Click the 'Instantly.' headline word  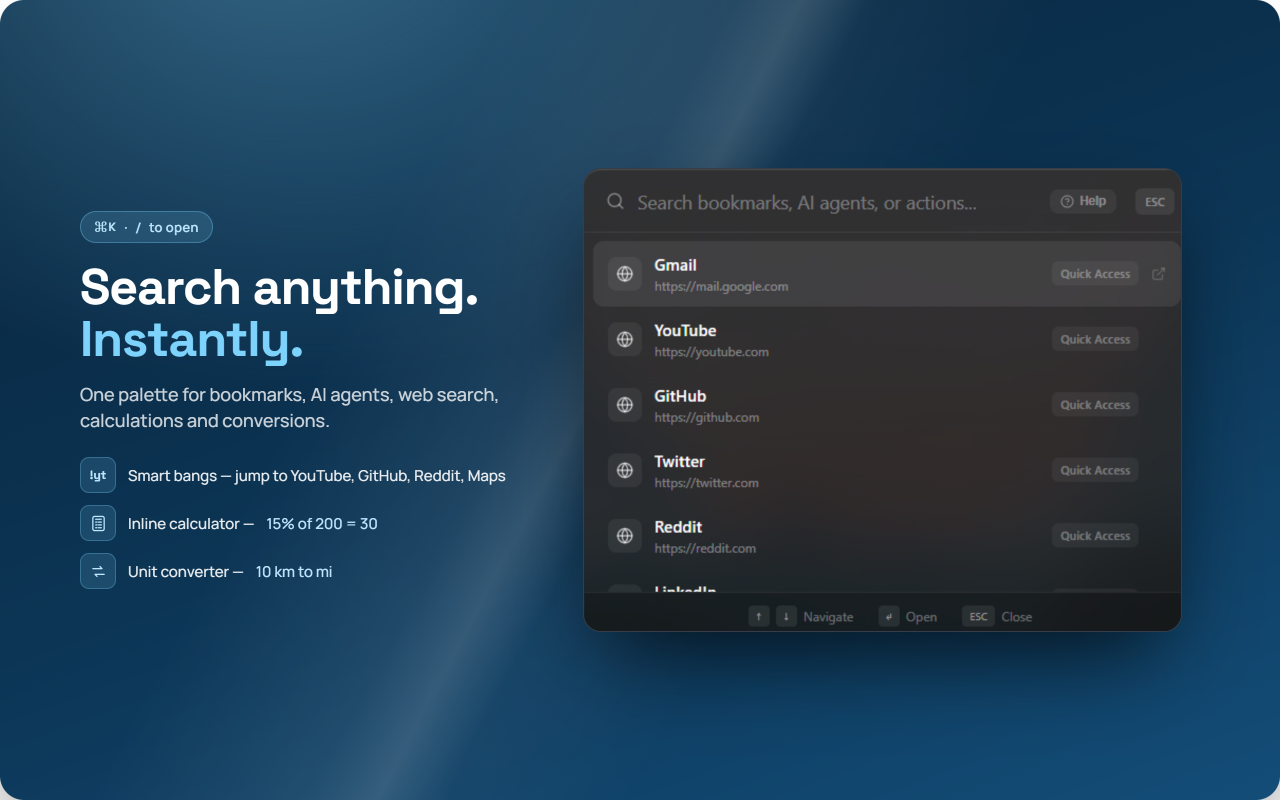coord(192,340)
